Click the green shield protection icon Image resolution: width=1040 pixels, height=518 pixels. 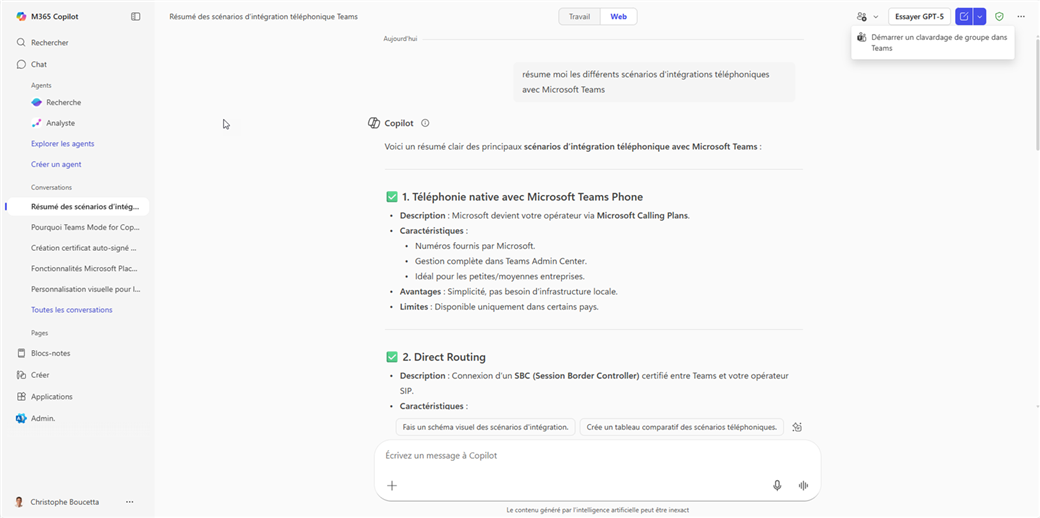coord(999,17)
